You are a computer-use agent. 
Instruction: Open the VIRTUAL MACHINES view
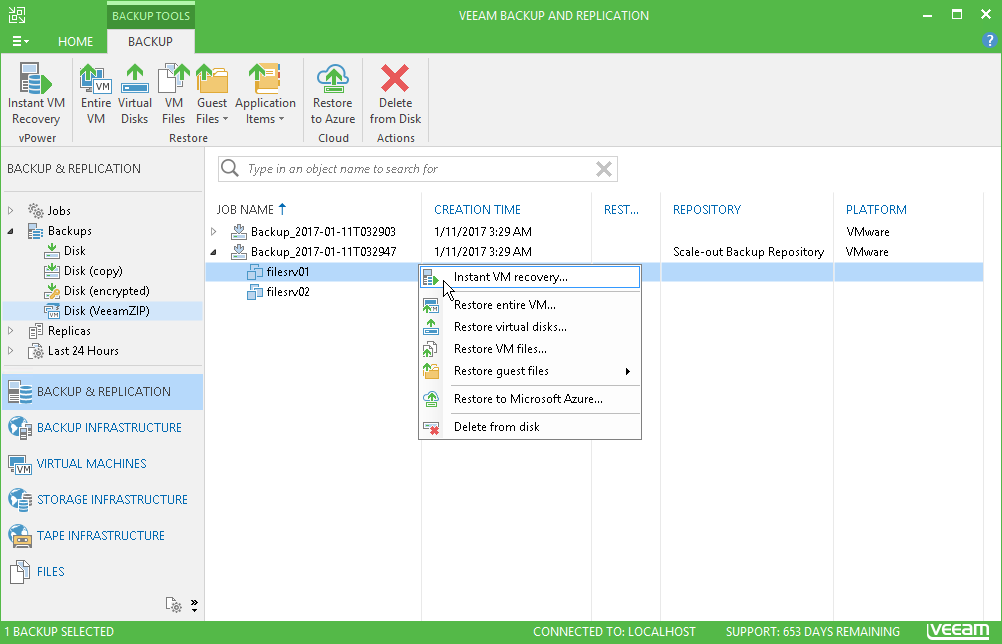pos(103,464)
